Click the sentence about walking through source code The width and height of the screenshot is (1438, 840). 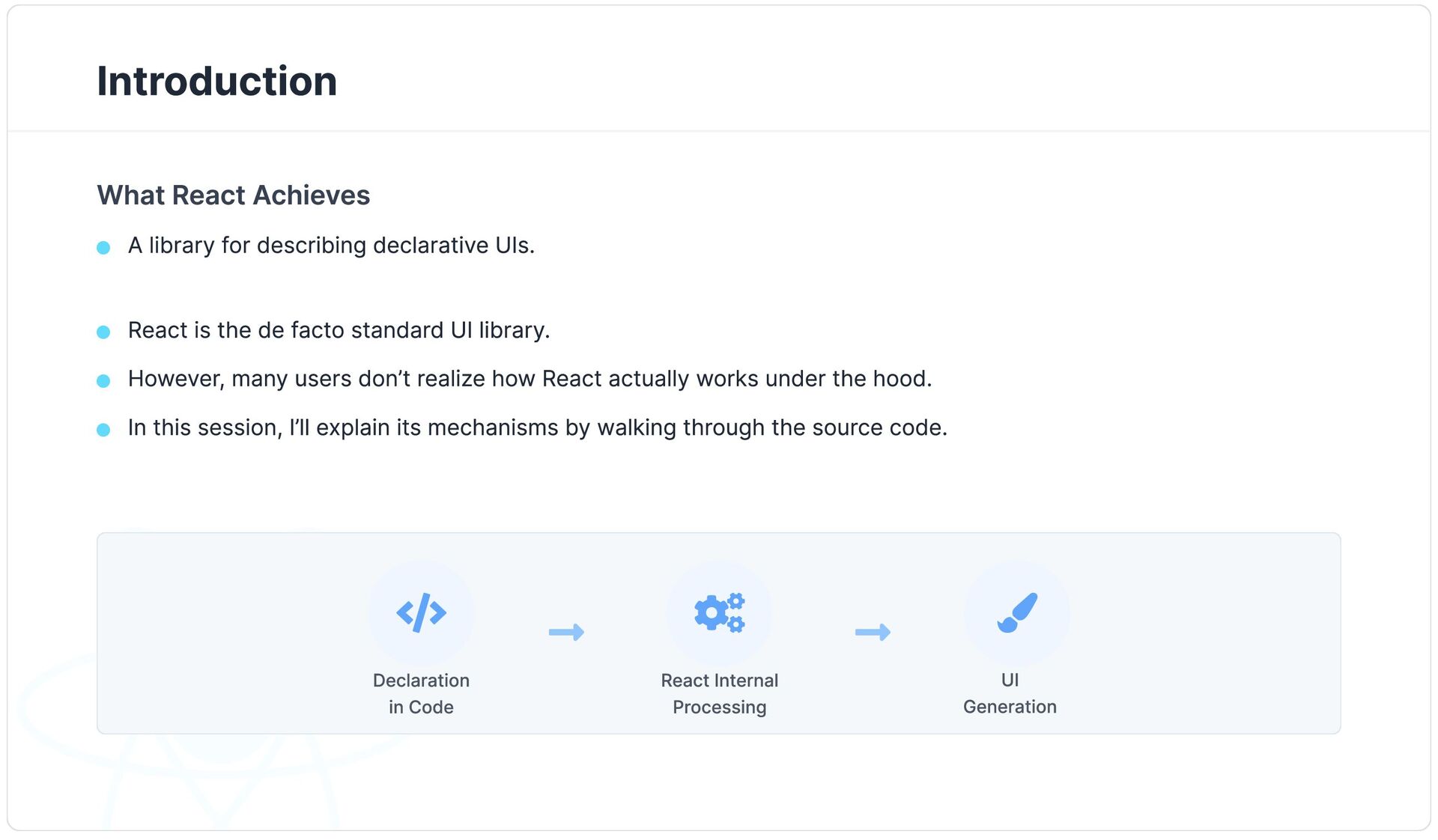538,427
